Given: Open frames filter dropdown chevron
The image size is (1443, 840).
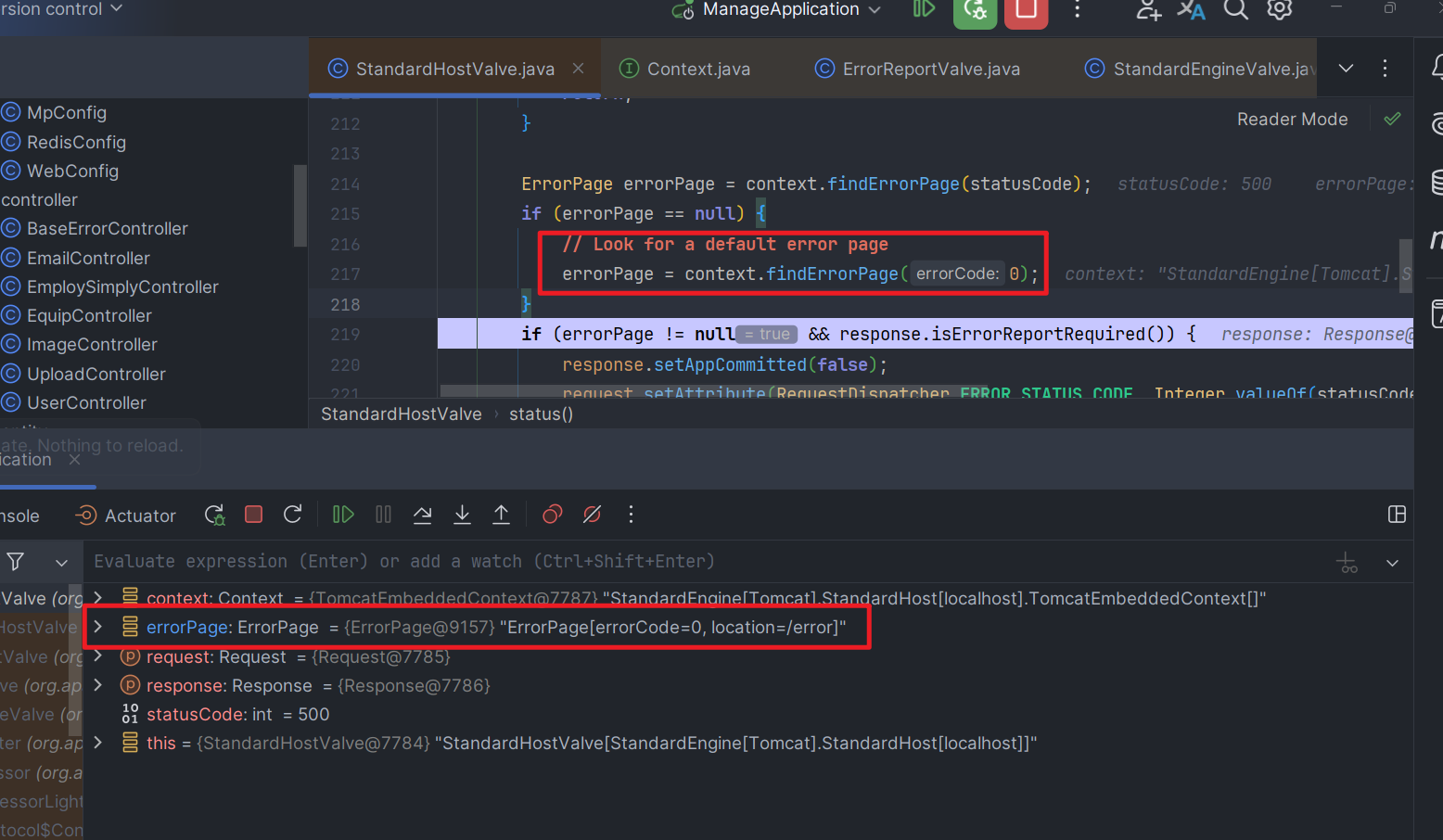Looking at the screenshot, I should point(61,563).
